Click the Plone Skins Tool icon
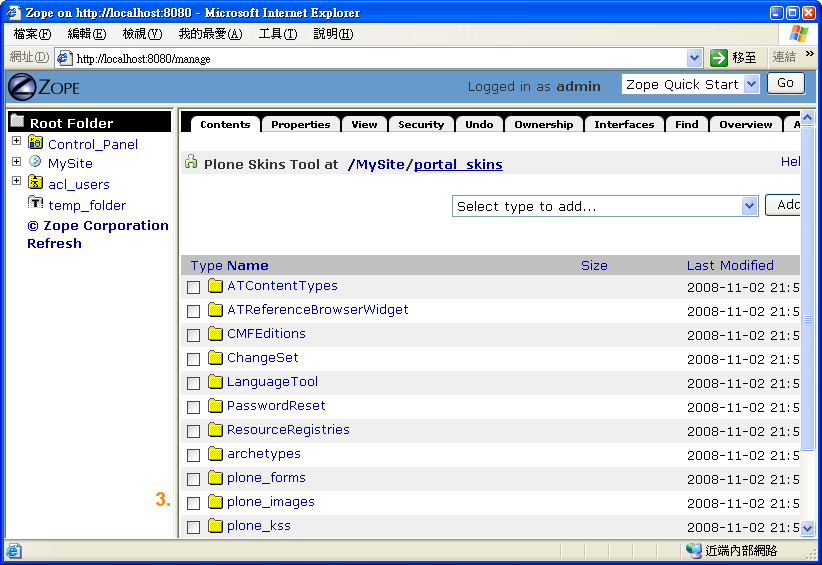 tap(191, 162)
